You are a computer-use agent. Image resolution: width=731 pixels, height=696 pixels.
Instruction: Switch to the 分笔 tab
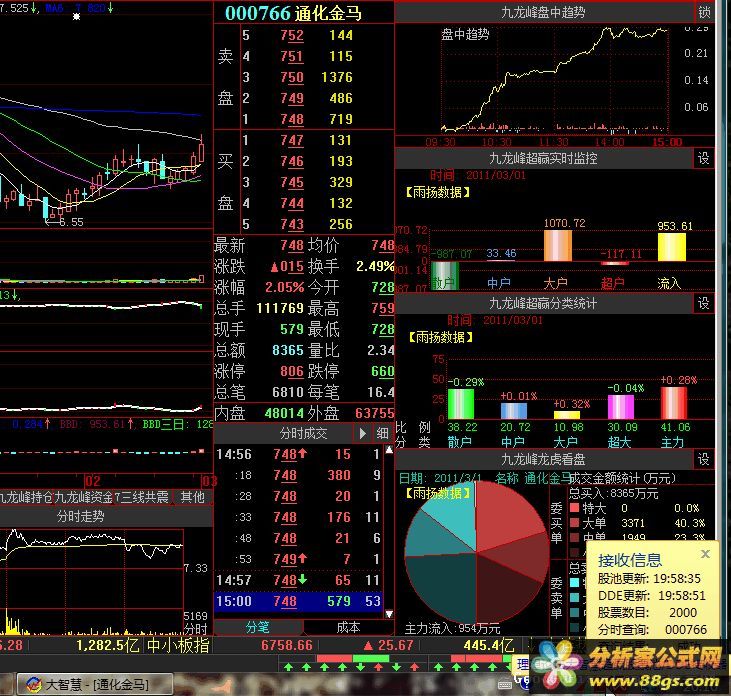pos(258,627)
